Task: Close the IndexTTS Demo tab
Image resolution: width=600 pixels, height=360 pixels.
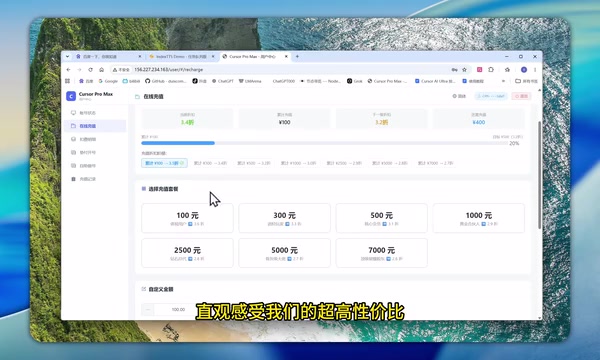Action: [213, 56]
